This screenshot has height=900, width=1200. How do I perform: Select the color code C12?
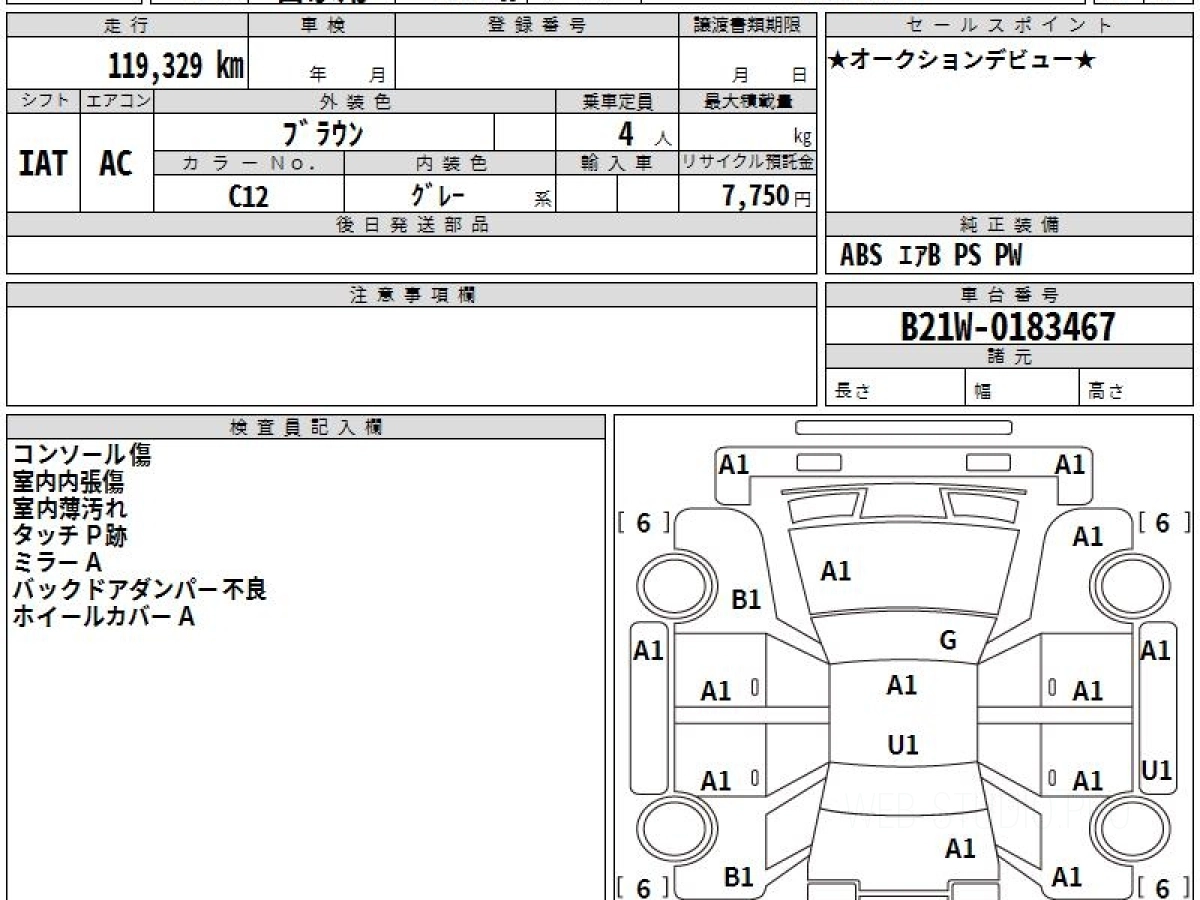249,196
